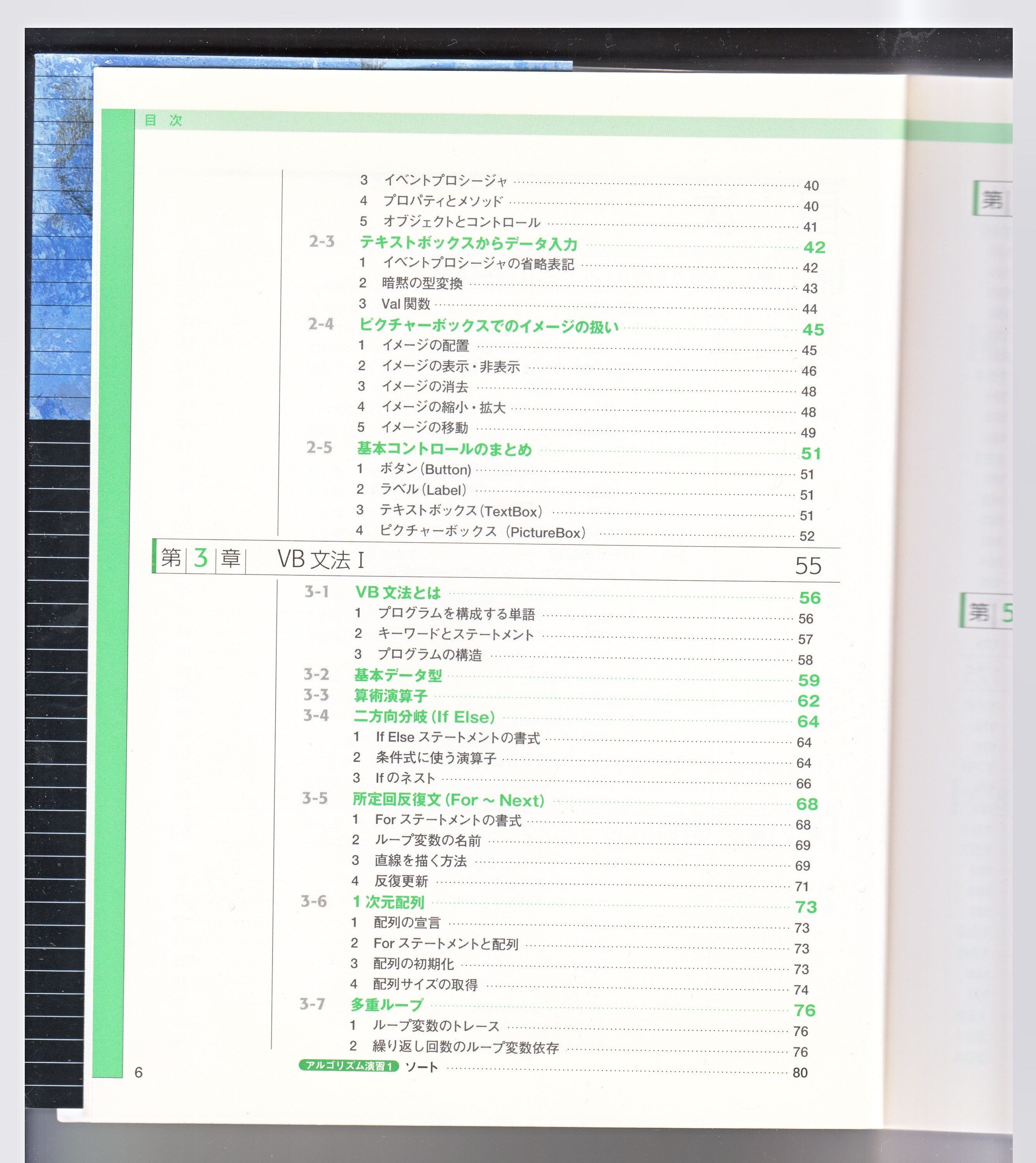Click the 目次 header label
1036x1163 pixels.
[x=163, y=120]
